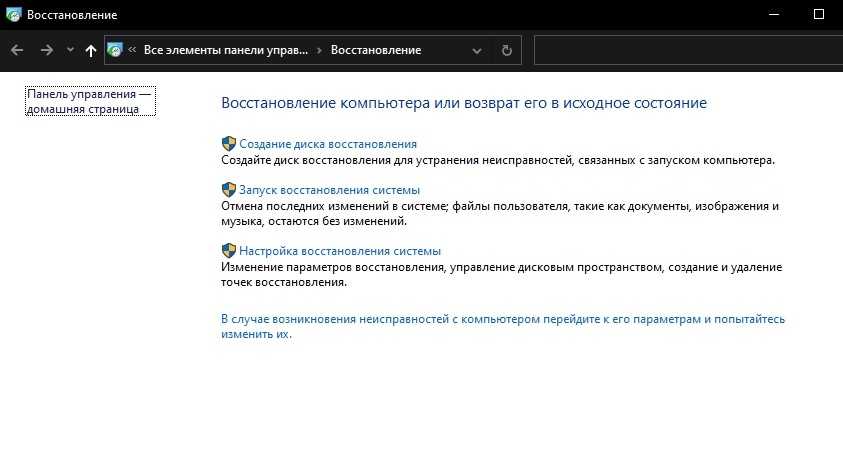Screen dimensions: 843x453
Task: Select the Восстановление breadcrumb item
Action: coord(376,50)
